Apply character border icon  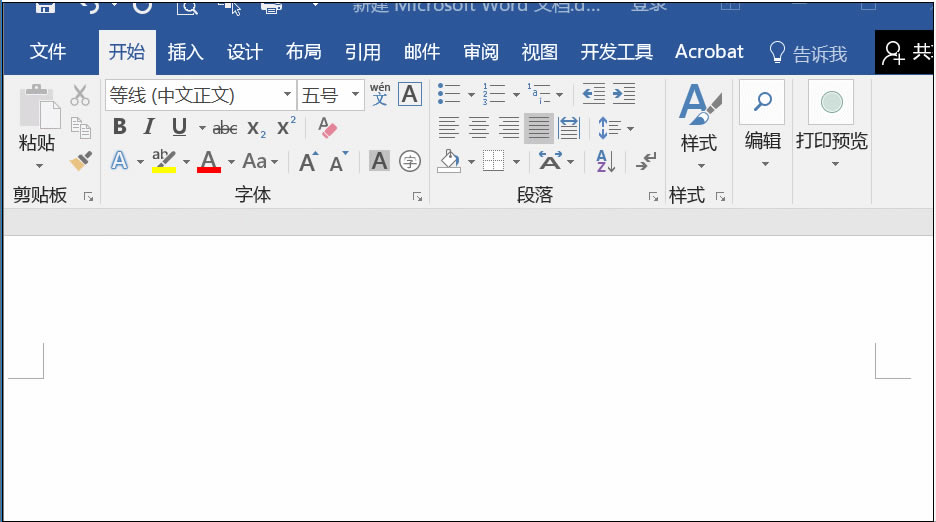coord(410,94)
